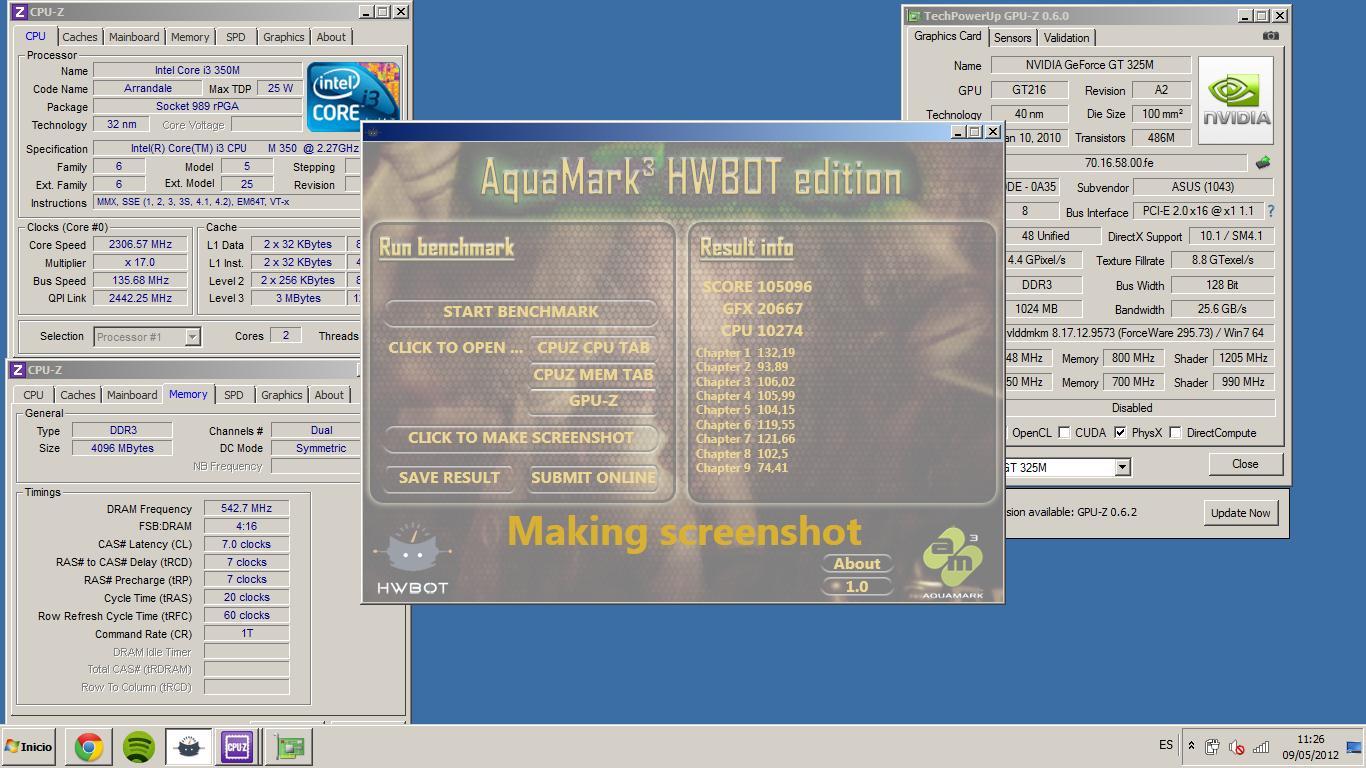
Task: Click the show desktop tray icon
Action: 1354,747
